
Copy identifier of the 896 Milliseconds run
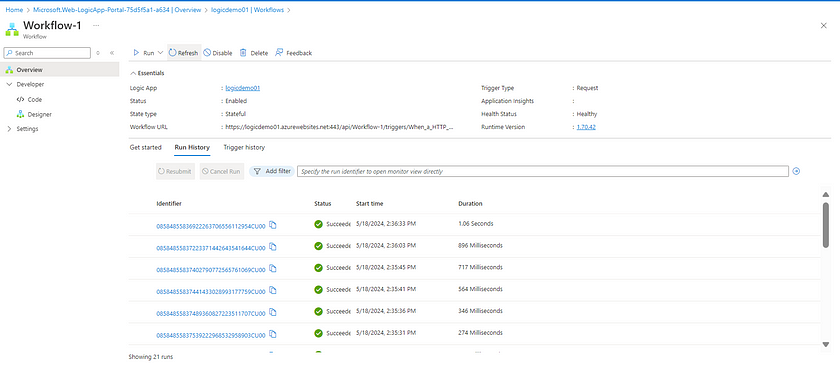[273, 247]
